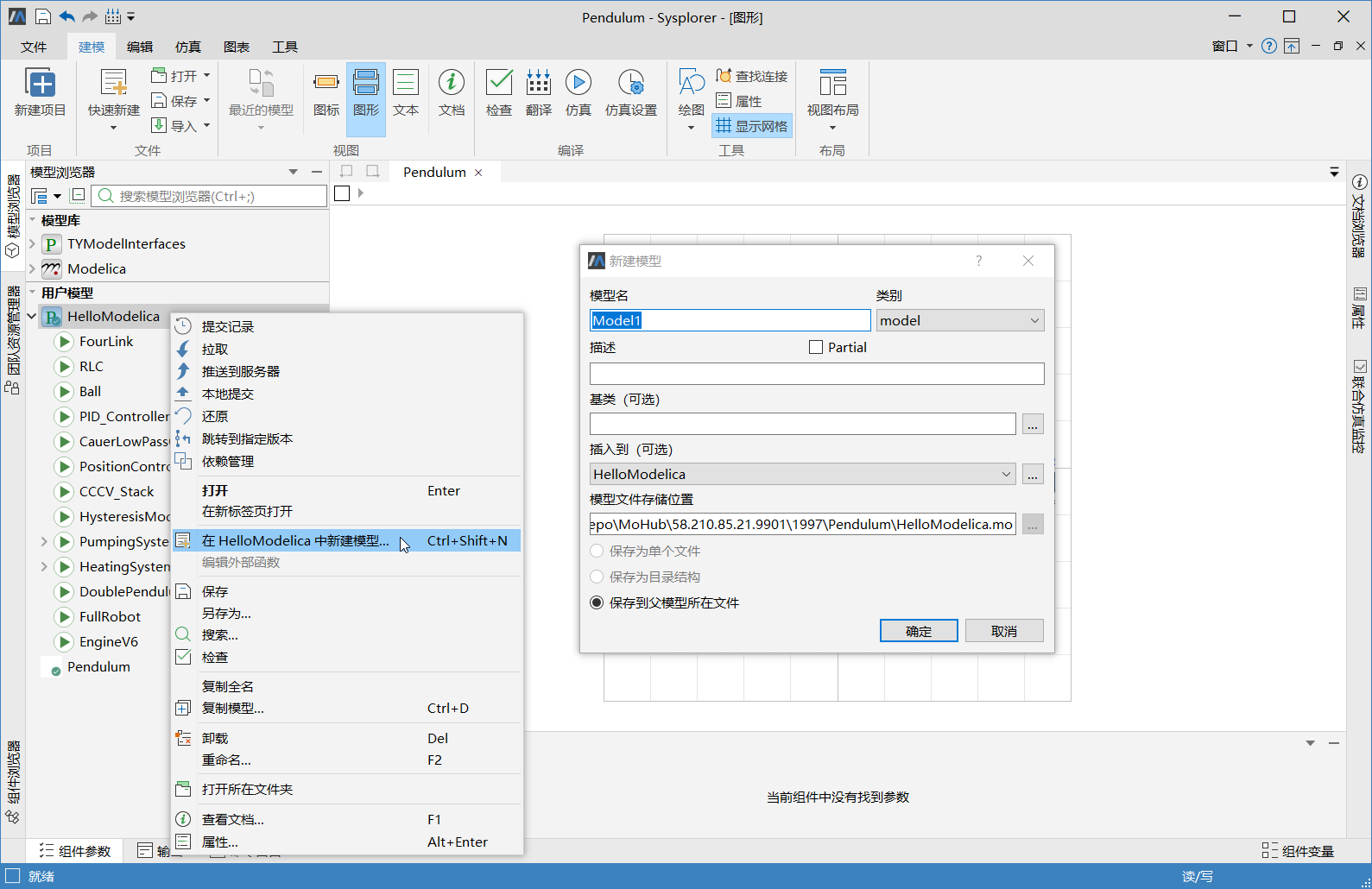Close the Pendulum document tab
The height and width of the screenshot is (889, 1372).
[478, 173]
